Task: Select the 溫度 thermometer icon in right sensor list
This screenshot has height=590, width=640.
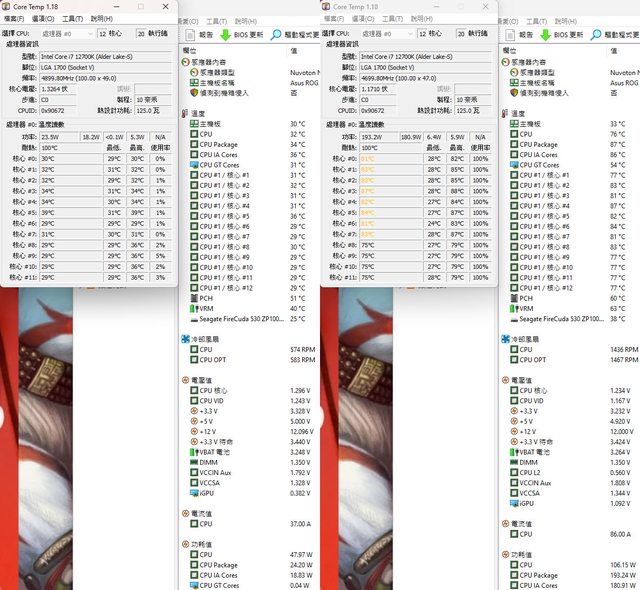Action: (x=507, y=113)
